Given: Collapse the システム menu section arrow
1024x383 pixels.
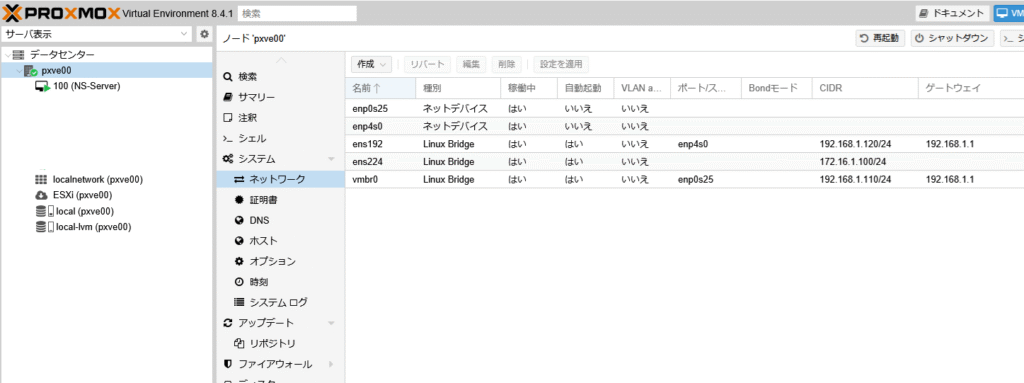Looking at the screenshot, I should click(x=331, y=159).
